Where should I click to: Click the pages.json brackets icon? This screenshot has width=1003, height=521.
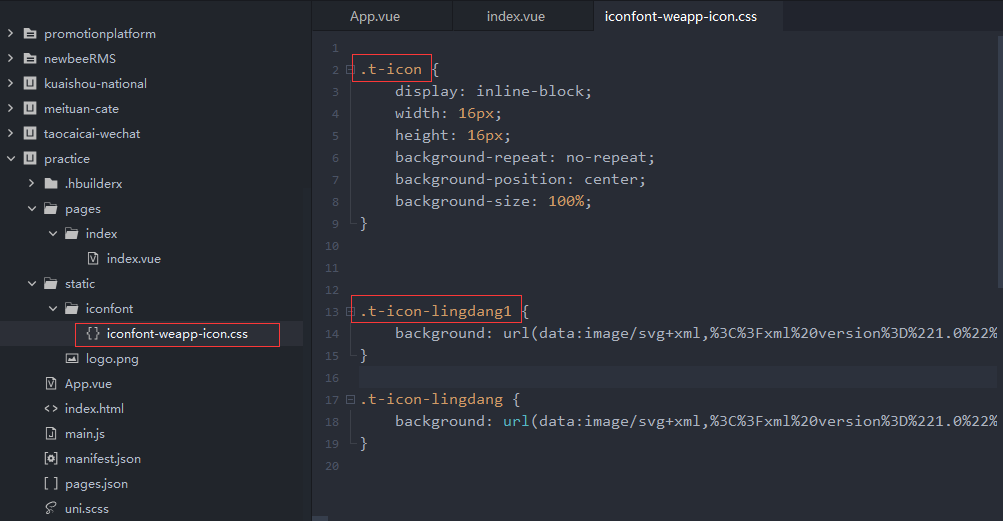[x=51, y=483]
